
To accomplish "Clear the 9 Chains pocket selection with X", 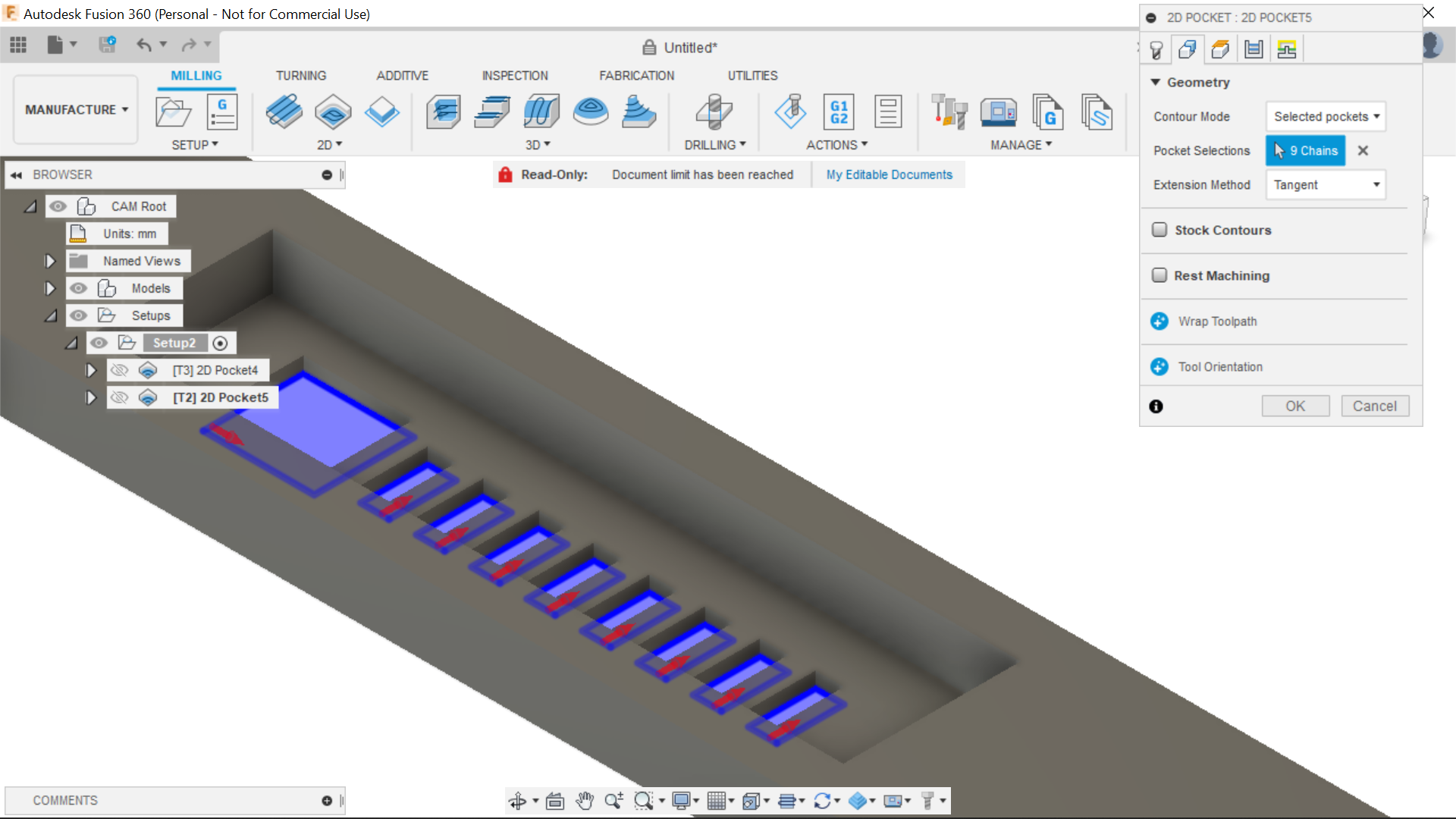I will coord(1362,150).
